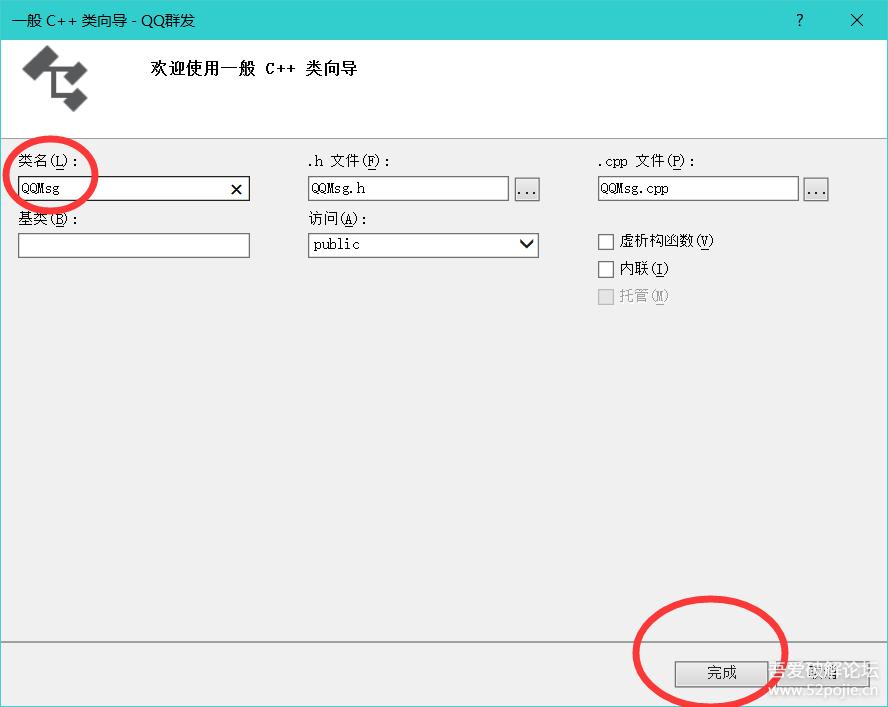
Task: Focus the 基类 base class input field
Action: [x=133, y=245]
